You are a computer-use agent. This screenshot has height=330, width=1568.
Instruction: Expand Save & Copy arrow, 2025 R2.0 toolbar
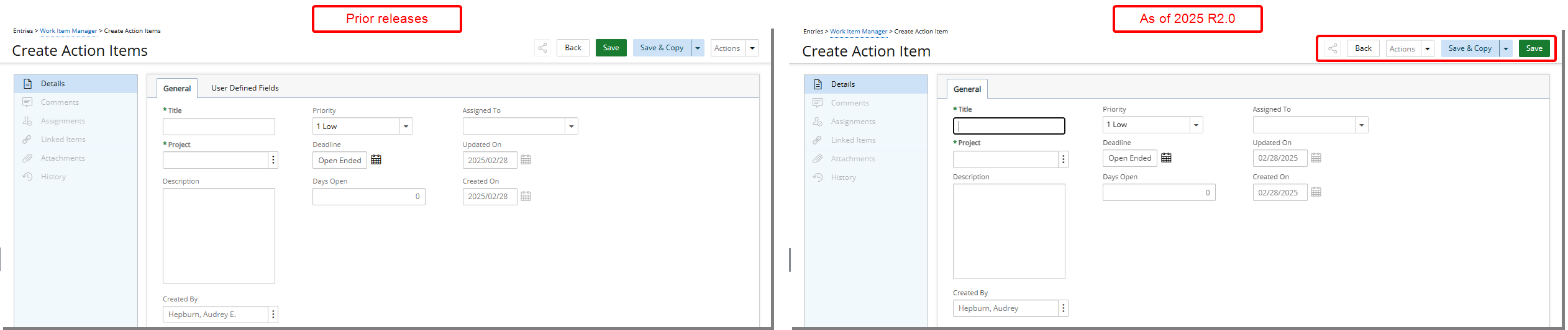pyautogui.click(x=1506, y=48)
